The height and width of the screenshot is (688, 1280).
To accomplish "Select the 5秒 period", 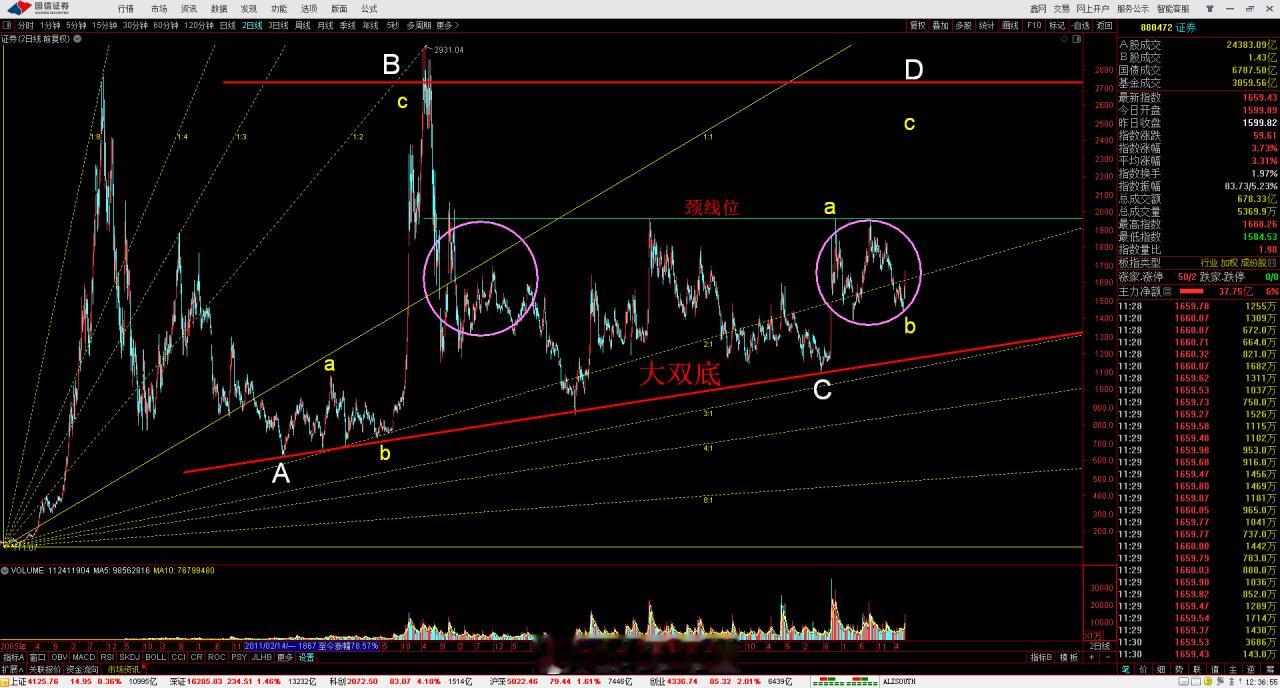I will pos(392,25).
